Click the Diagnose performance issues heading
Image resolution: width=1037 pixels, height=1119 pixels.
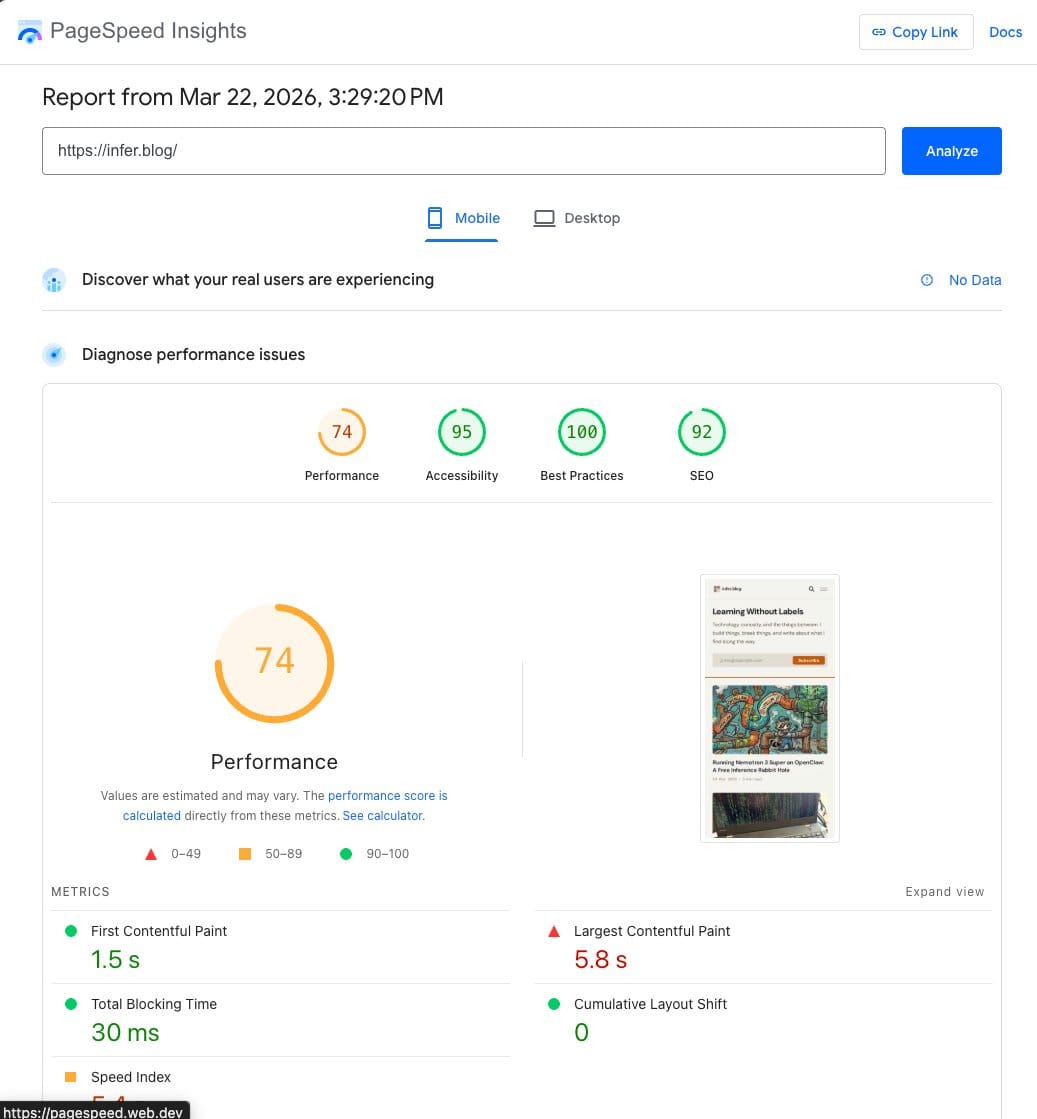(x=193, y=355)
